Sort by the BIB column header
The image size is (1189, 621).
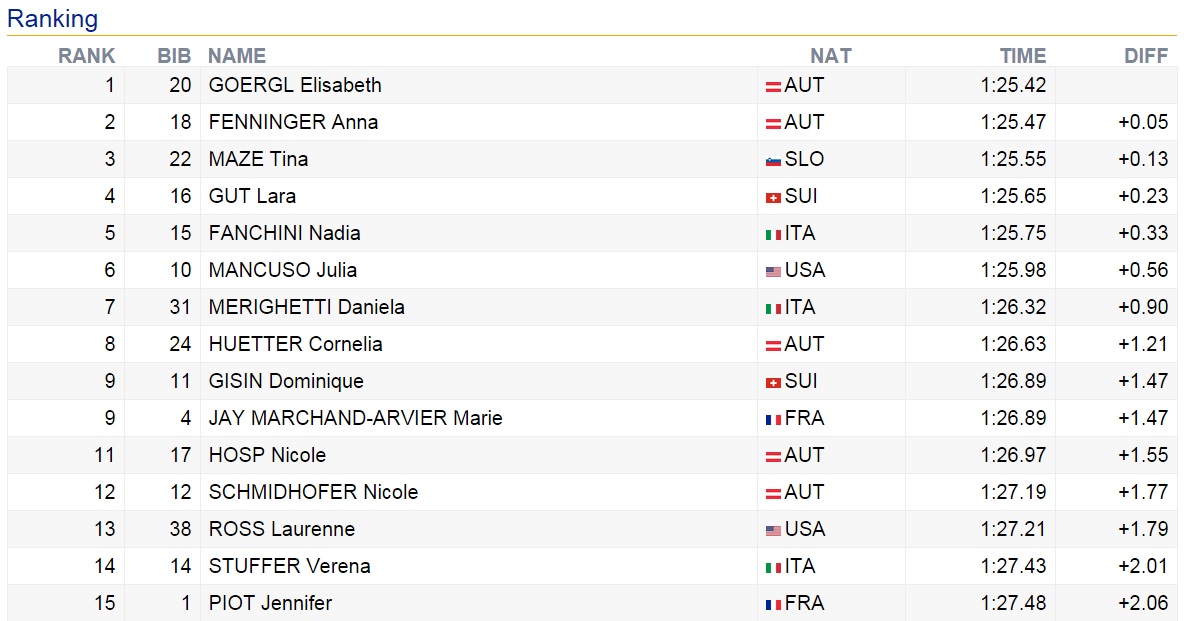tap(174, 56)
